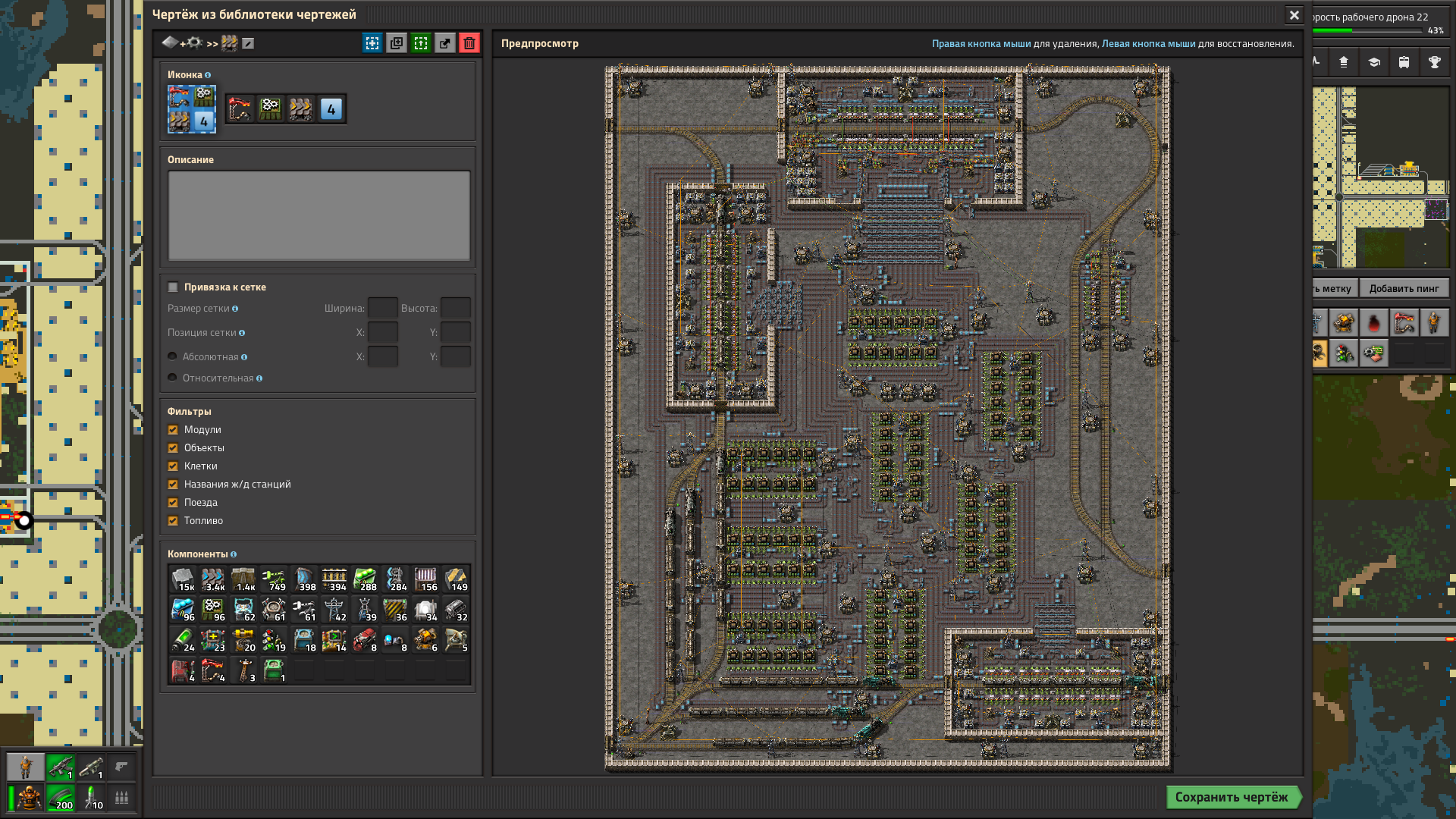This screenshot has height=819, width=1456.
Task: Toggle the Названия ж/д станций checkbox
Action: pos(173,485)
